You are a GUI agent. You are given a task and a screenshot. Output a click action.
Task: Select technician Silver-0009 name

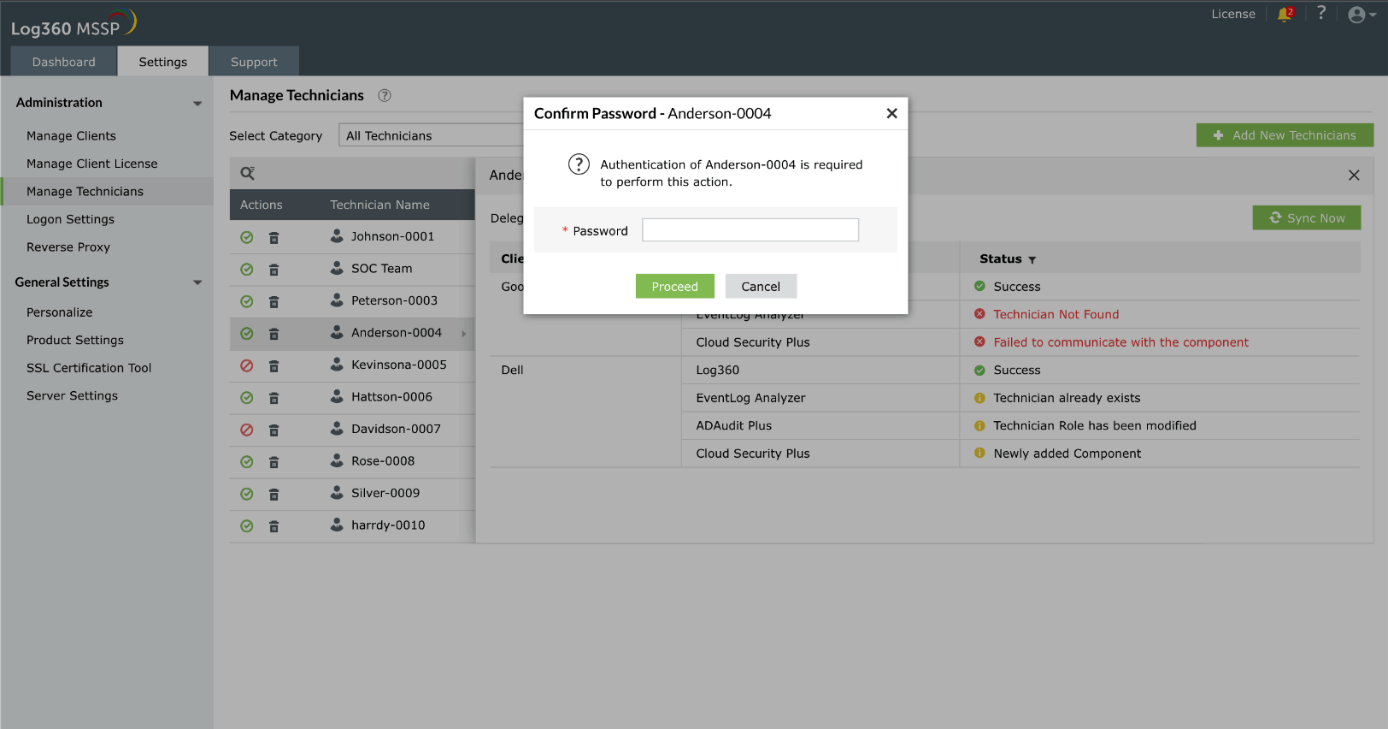[x=385, y=493]
